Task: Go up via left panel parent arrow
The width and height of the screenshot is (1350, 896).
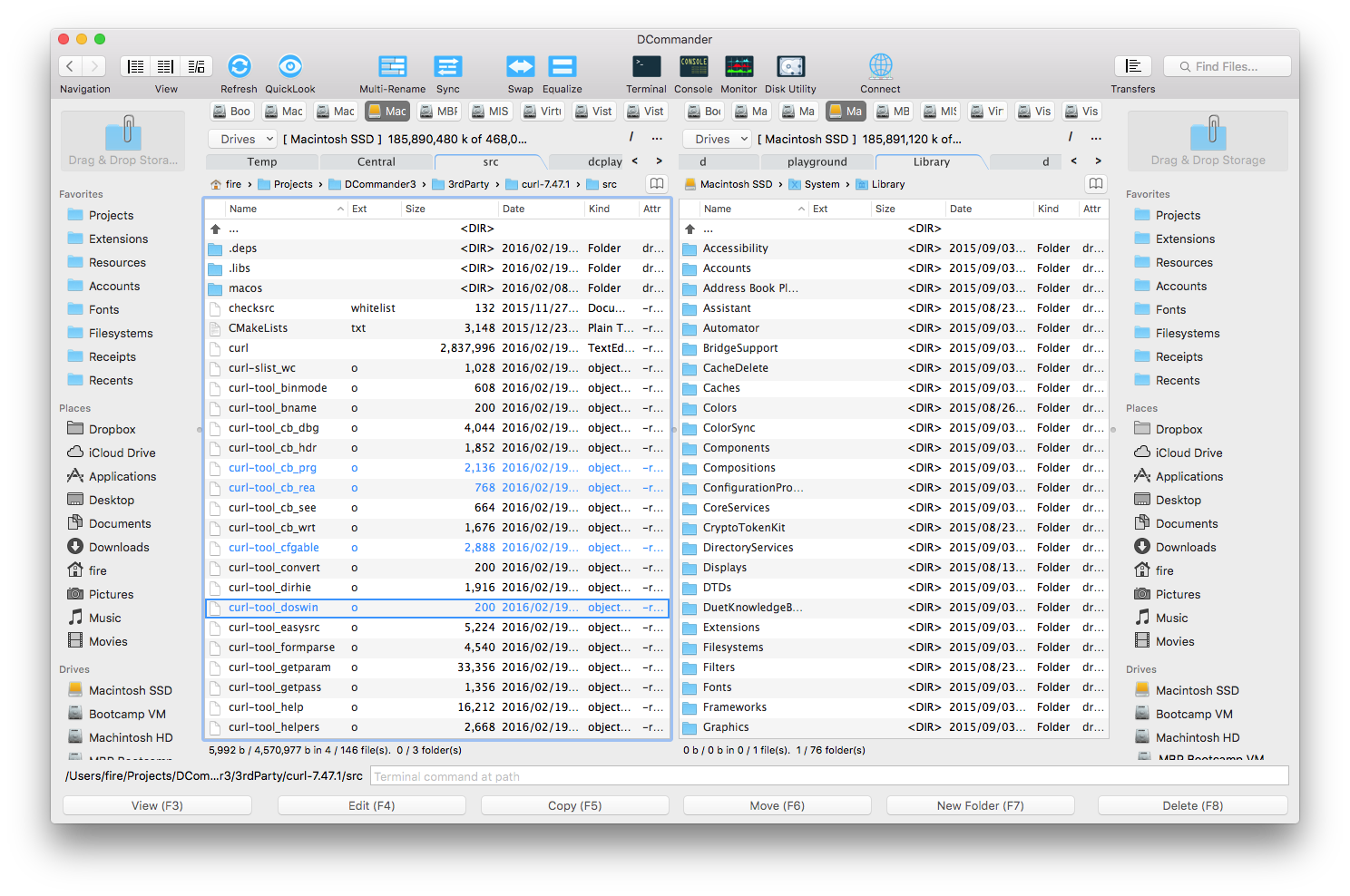Action: point(216,229)
